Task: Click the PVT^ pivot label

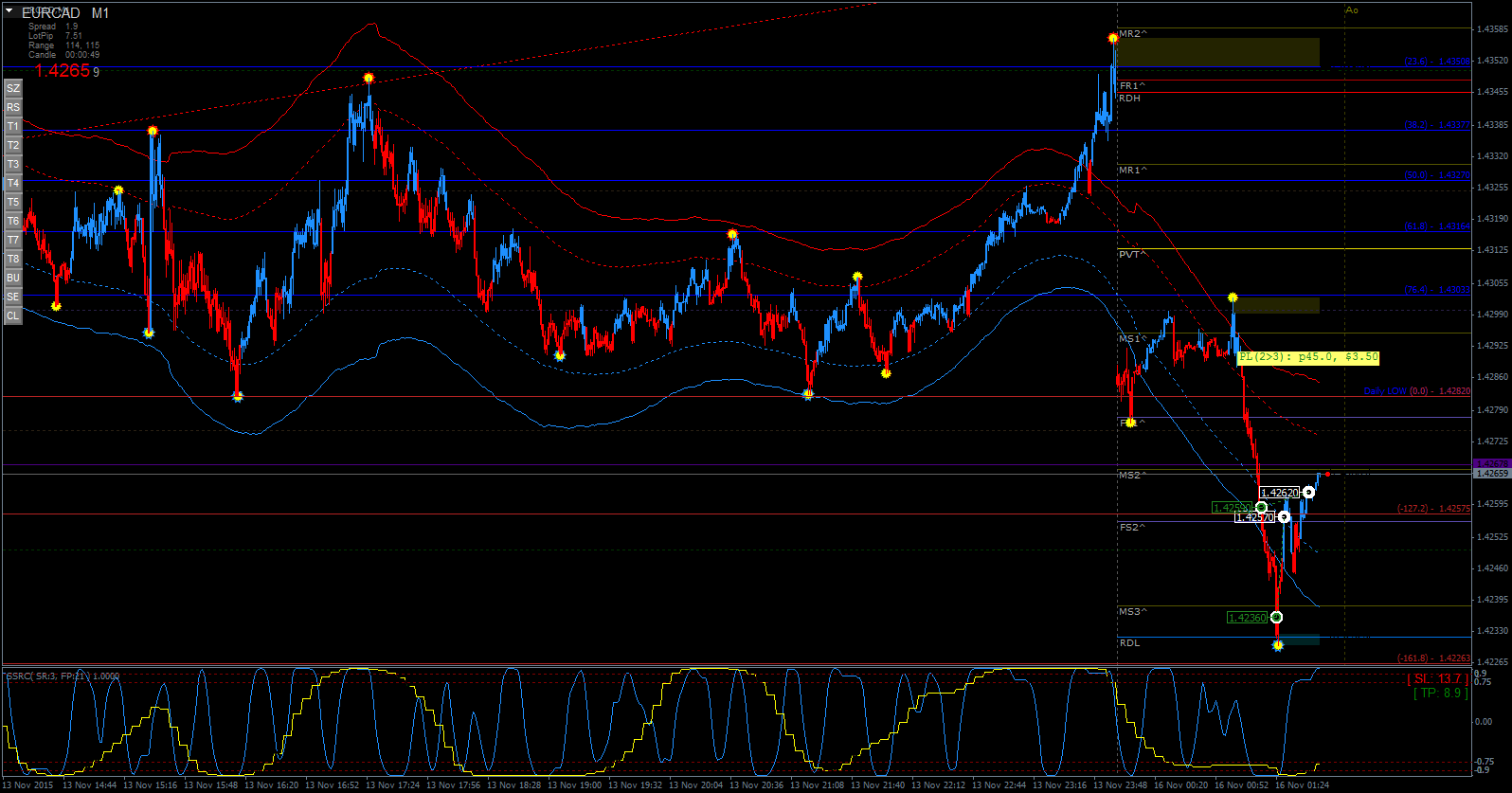Action: [1131, 255]
